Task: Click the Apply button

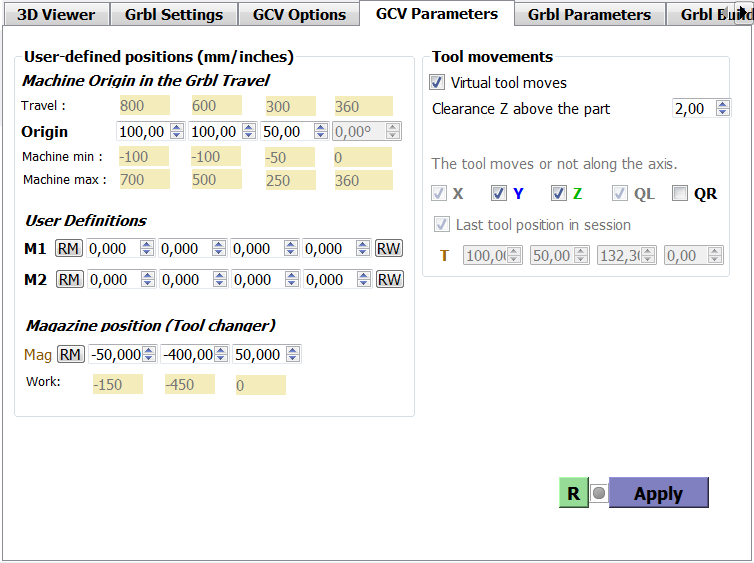Action: coord(658,493)
